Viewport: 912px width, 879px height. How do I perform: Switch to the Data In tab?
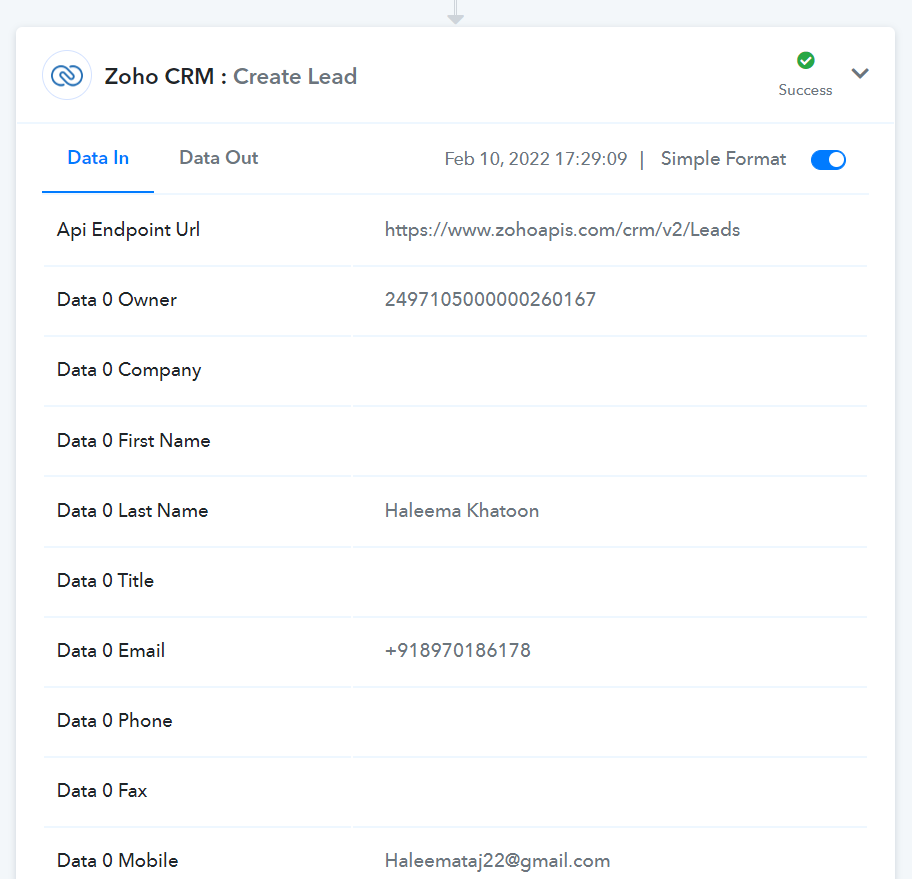(x=98, y=158)
